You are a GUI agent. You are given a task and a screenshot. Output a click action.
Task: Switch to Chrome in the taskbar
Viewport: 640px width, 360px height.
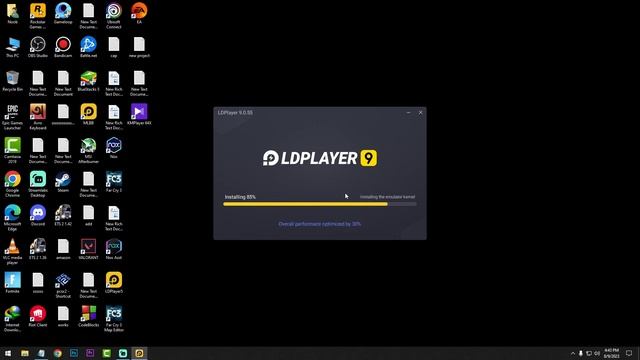[x=58, y=353]
